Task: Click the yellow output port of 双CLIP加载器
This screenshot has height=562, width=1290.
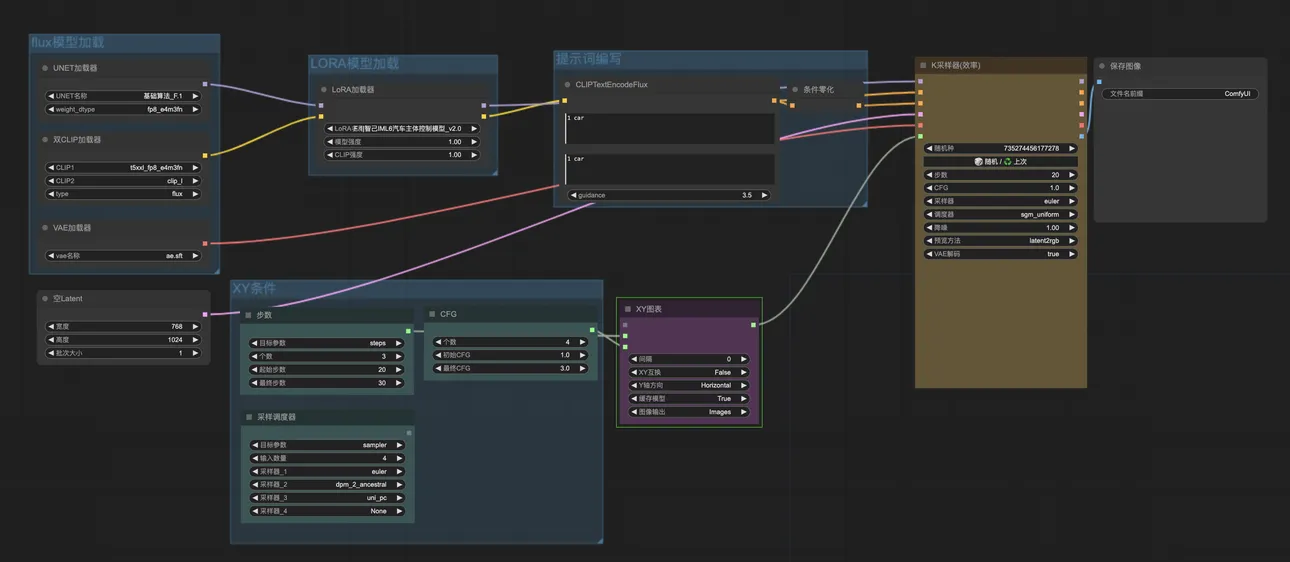Action: click(x=205, y=156)
